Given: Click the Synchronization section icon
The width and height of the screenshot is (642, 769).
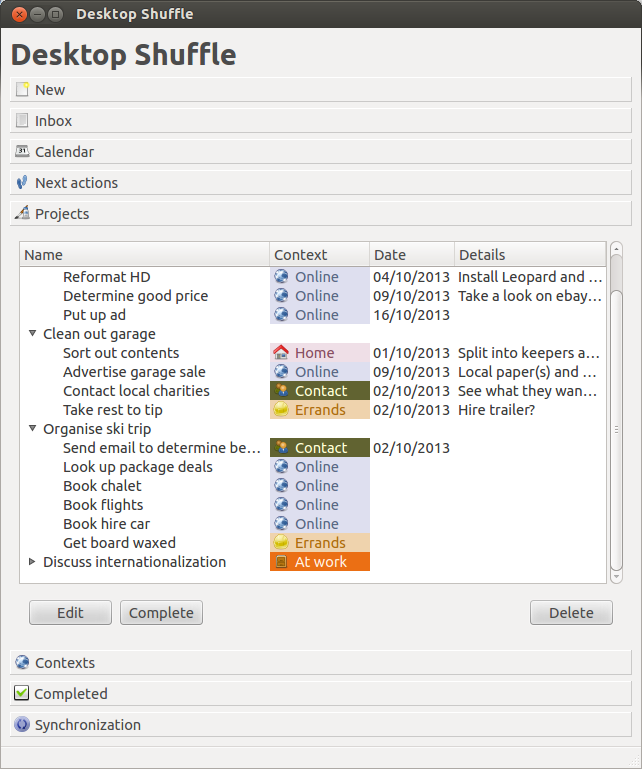Looking at the screenshot, I should tap(22, 725).
